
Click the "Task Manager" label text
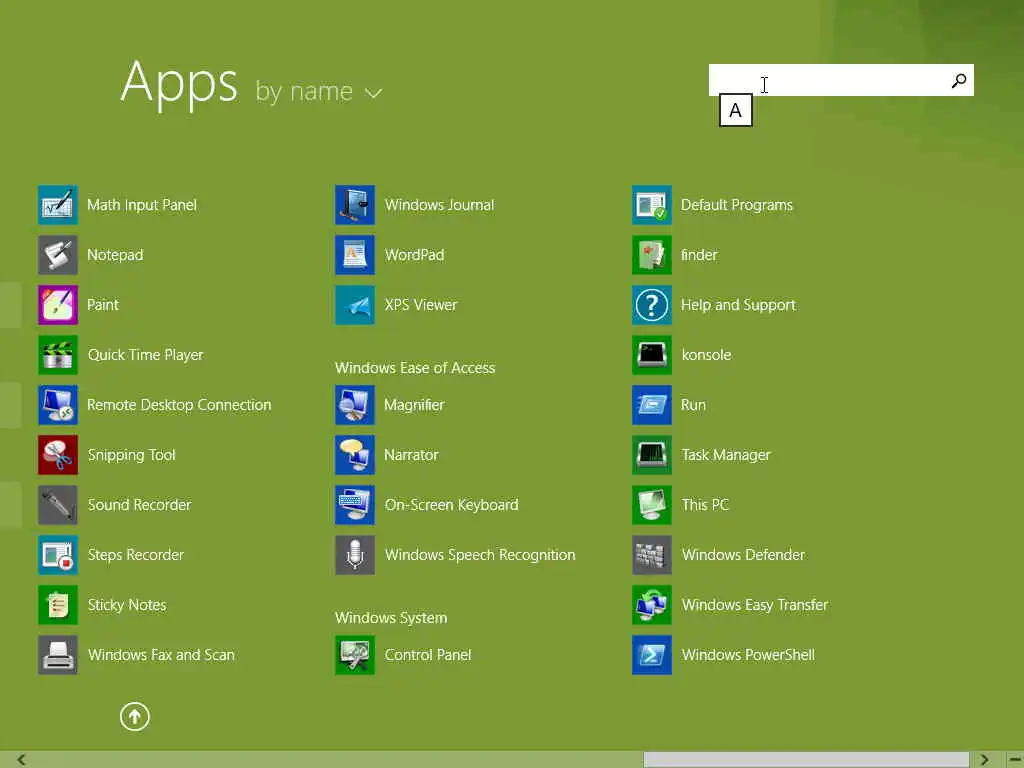726,455
